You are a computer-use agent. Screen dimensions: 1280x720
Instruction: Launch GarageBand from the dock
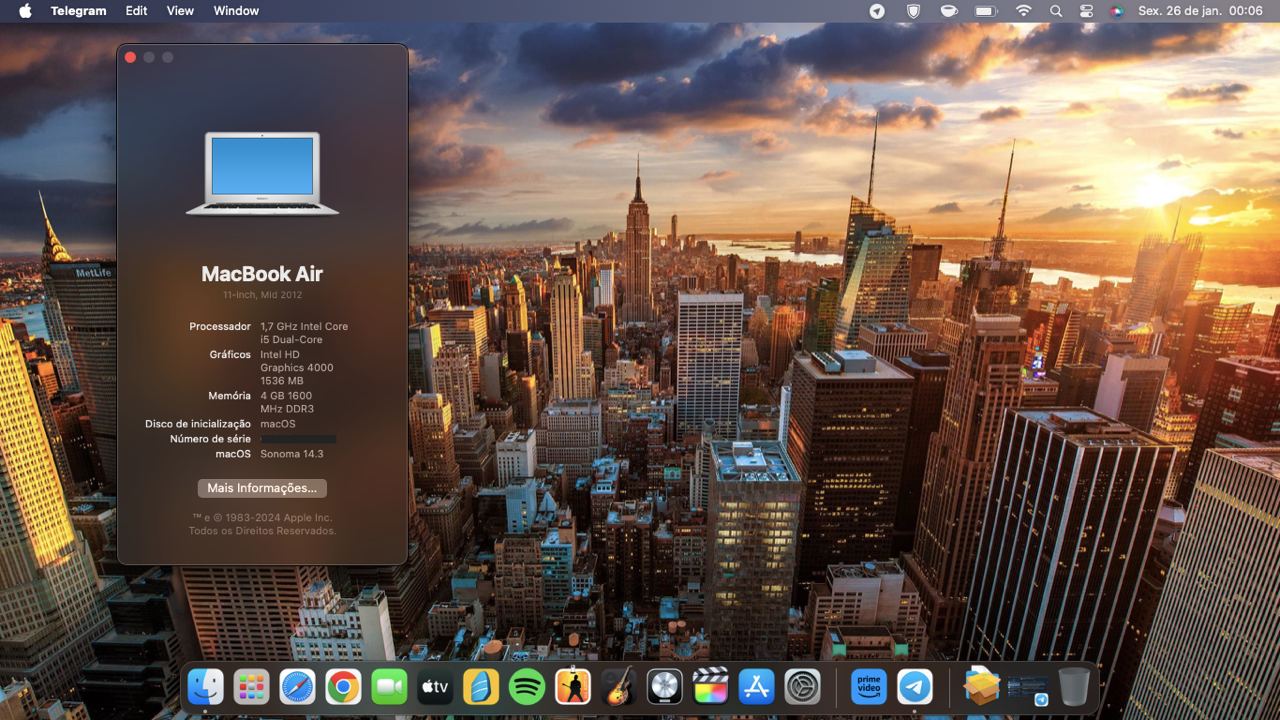(619, 687)
